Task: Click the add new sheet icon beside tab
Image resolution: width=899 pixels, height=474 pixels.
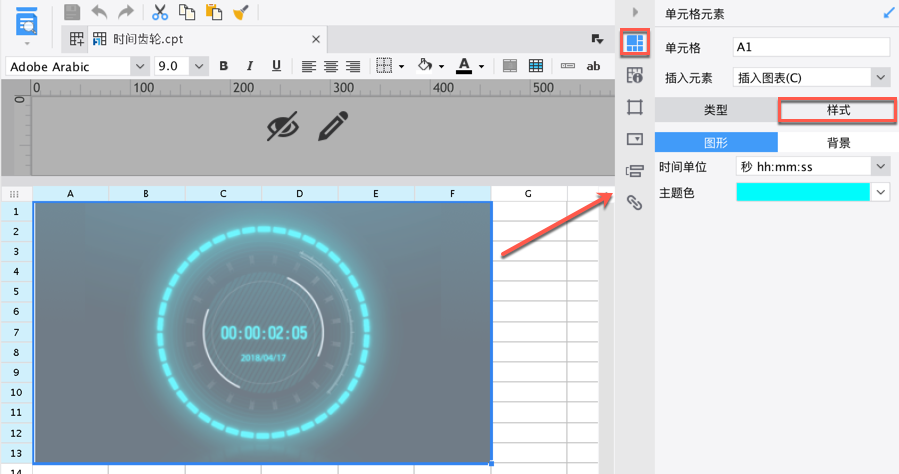Action: pyautogui.click(x=76, y=39)
